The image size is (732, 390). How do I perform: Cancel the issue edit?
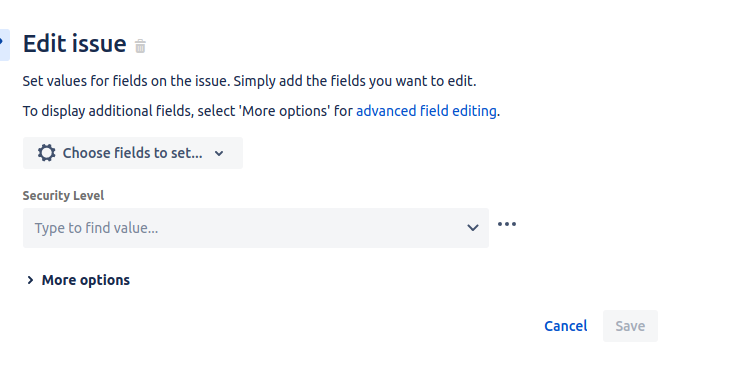coord(566,326)
